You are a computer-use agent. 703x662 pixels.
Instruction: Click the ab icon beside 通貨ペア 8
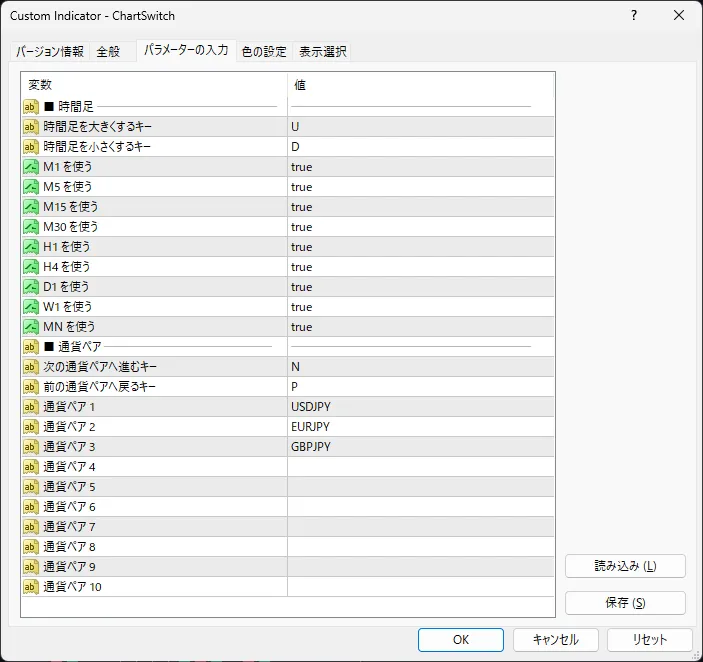[x=30, y=547]
